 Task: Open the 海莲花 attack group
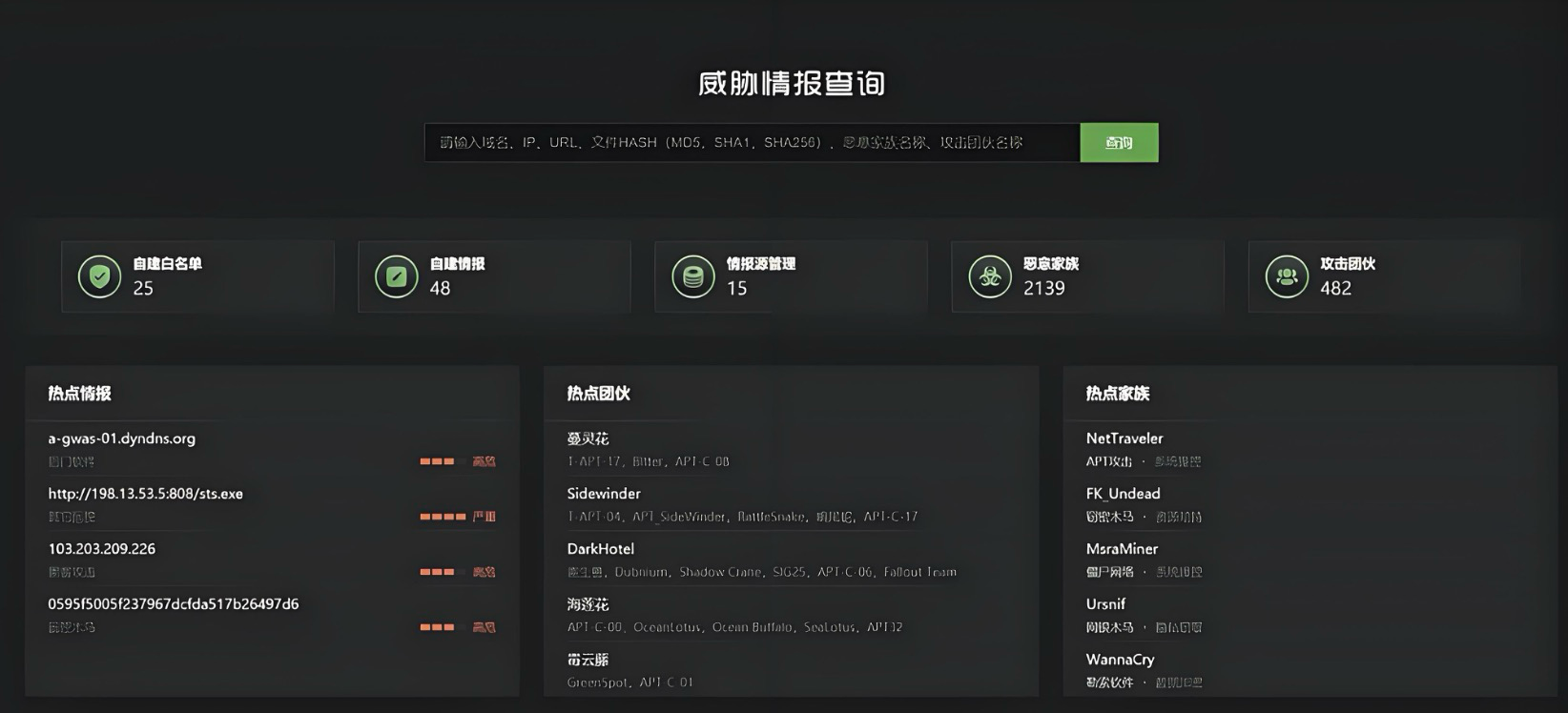tap(588, 604)
